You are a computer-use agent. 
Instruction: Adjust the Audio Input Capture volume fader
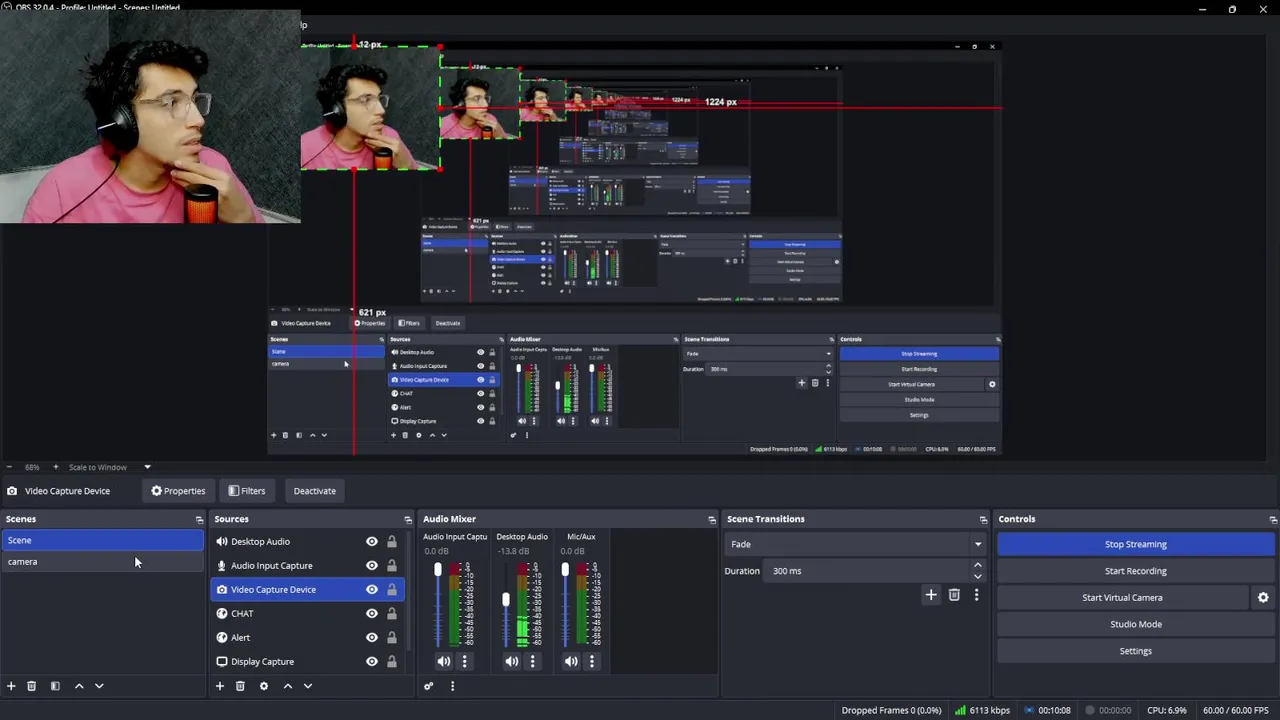[437, 570]
